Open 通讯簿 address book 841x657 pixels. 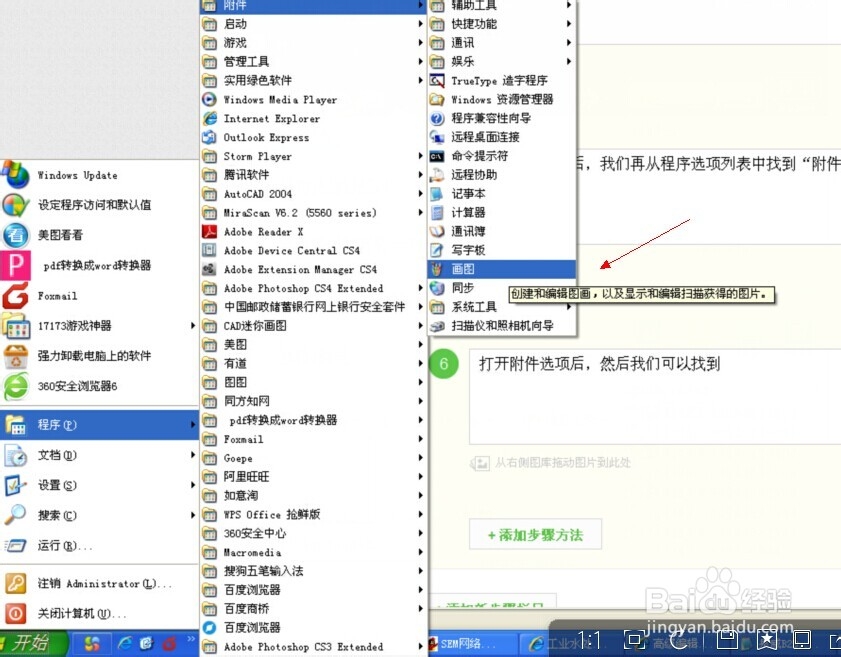point(502,231)
